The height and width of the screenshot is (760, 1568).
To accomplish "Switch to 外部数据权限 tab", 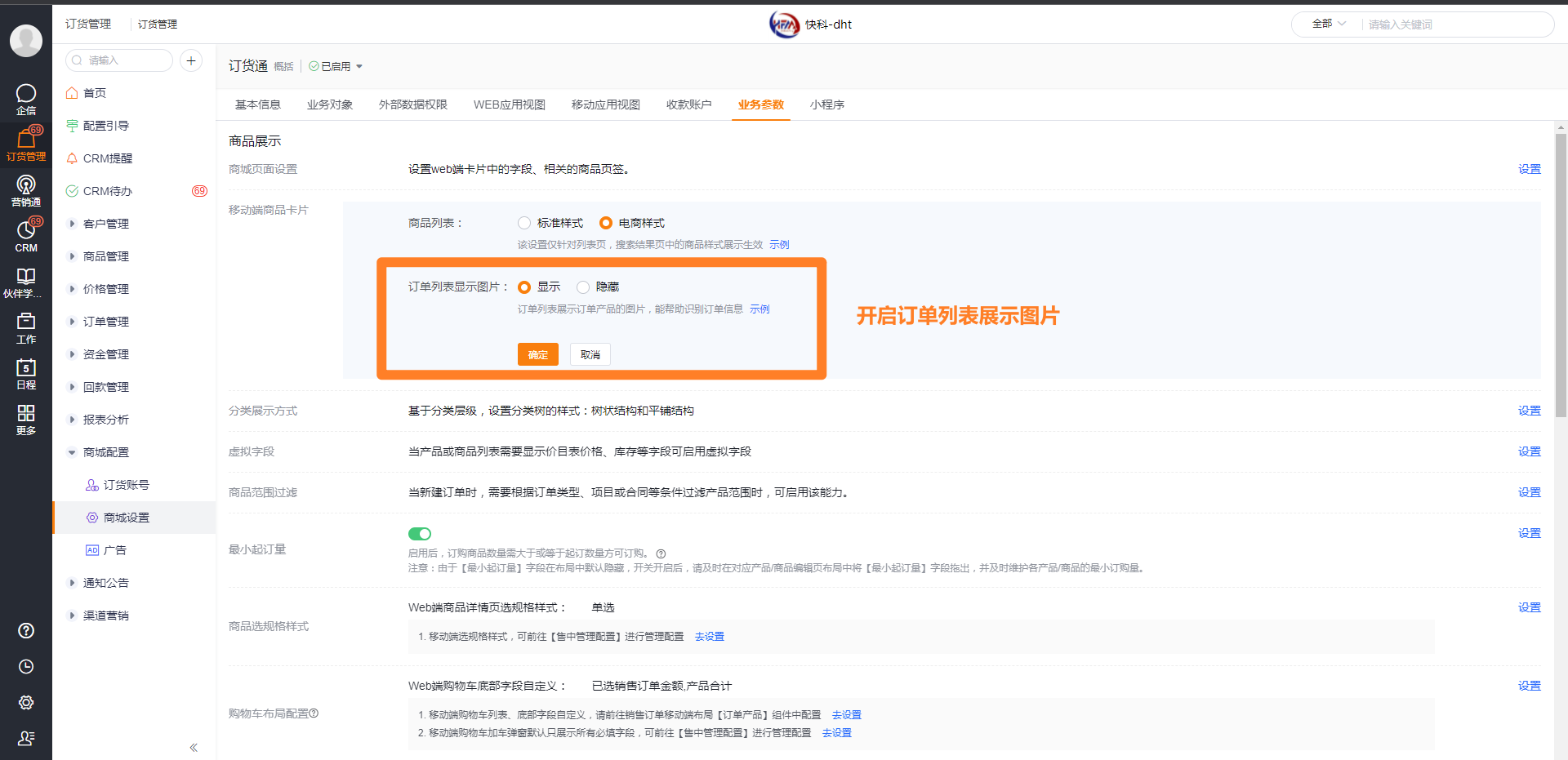I will pyautogui.click(x=413, y=104).
